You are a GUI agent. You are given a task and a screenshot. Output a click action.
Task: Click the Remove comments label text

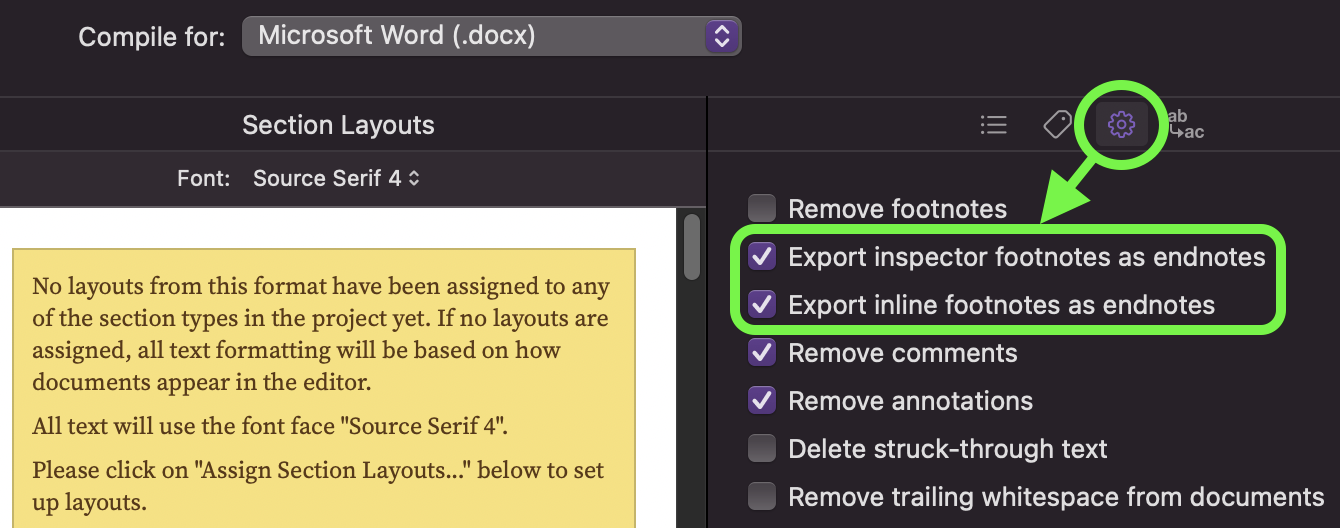point(902,353)
